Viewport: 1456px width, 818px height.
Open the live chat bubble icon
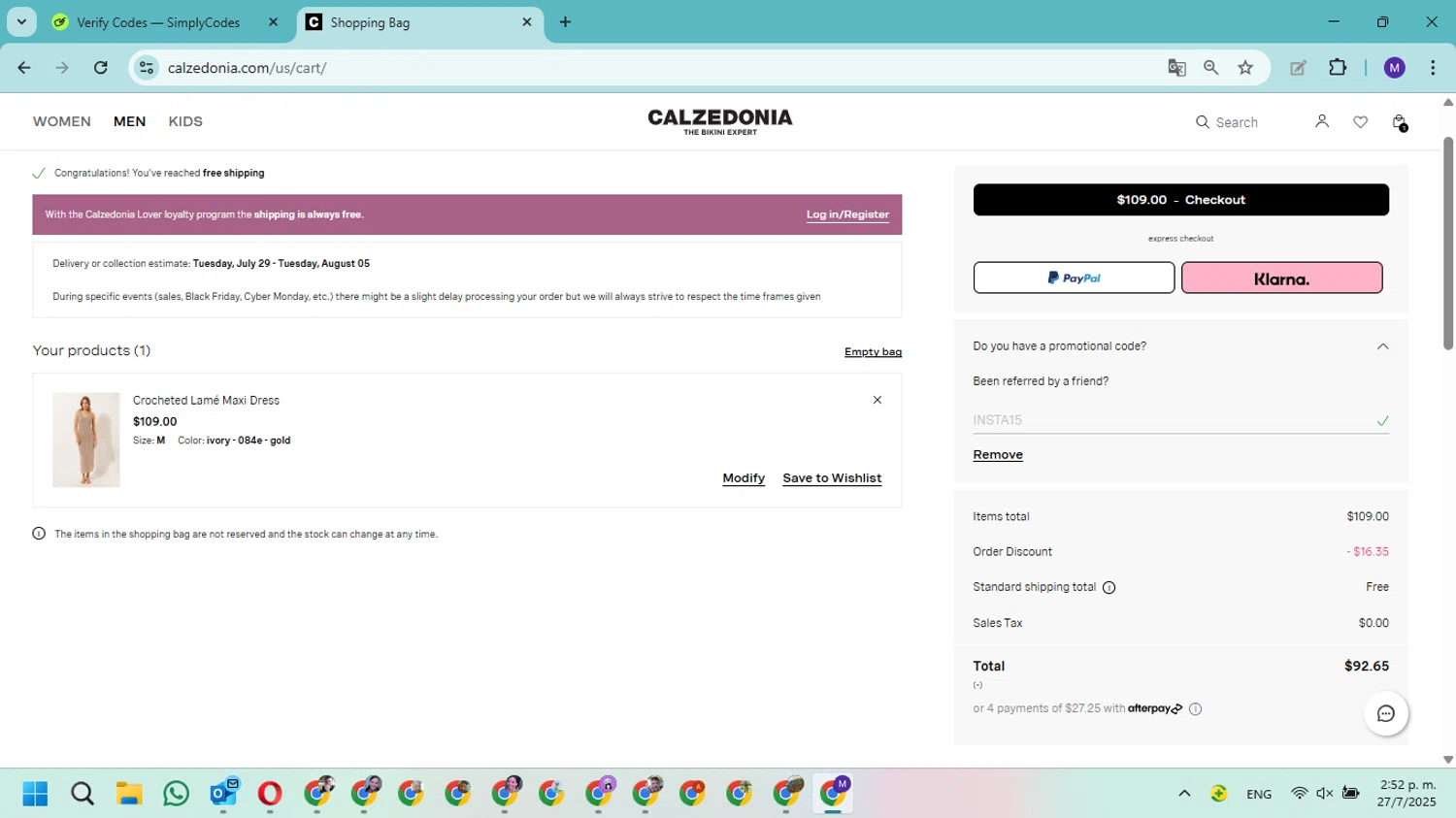1385,713
